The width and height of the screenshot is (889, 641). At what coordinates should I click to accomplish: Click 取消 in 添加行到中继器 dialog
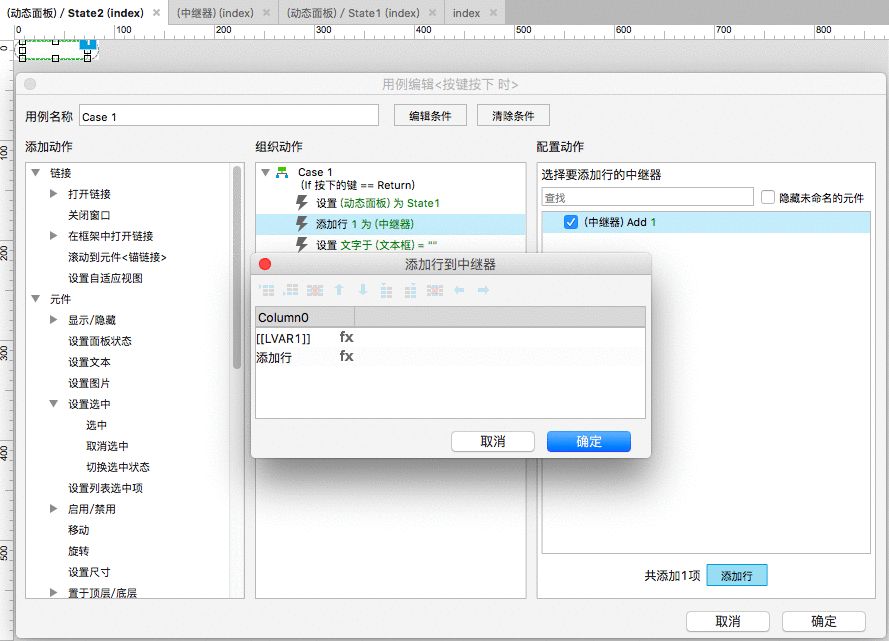[x=493, y=442]
